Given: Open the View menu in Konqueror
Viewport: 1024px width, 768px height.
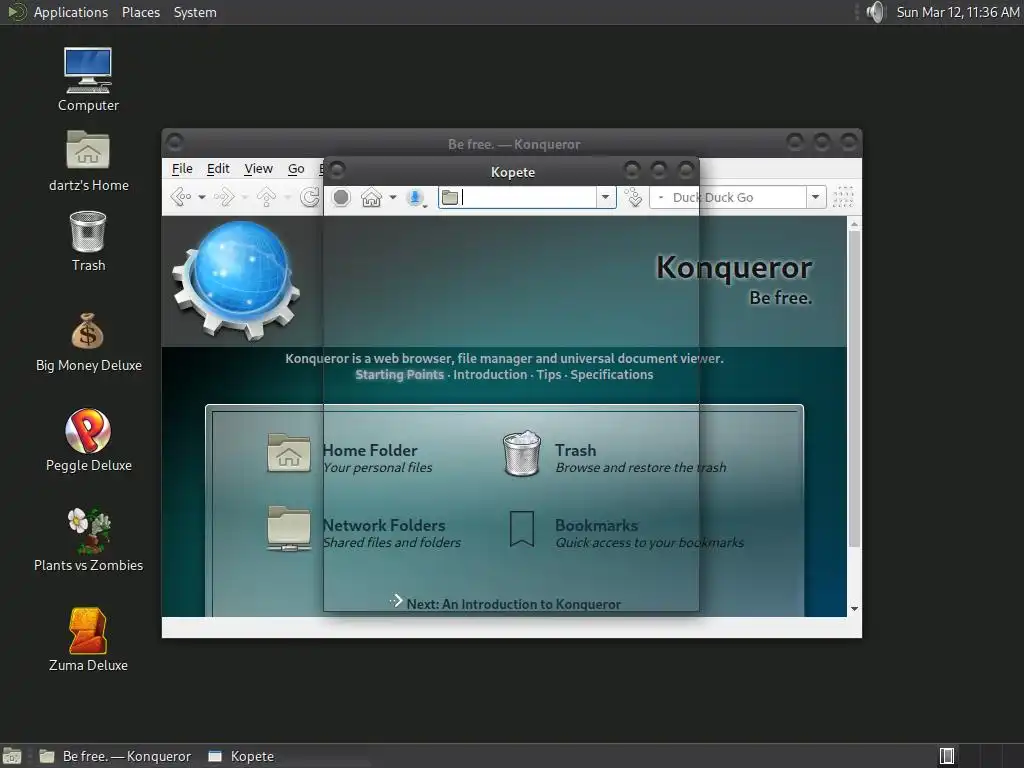Looking at the screenshot, I should pos(259,168).
